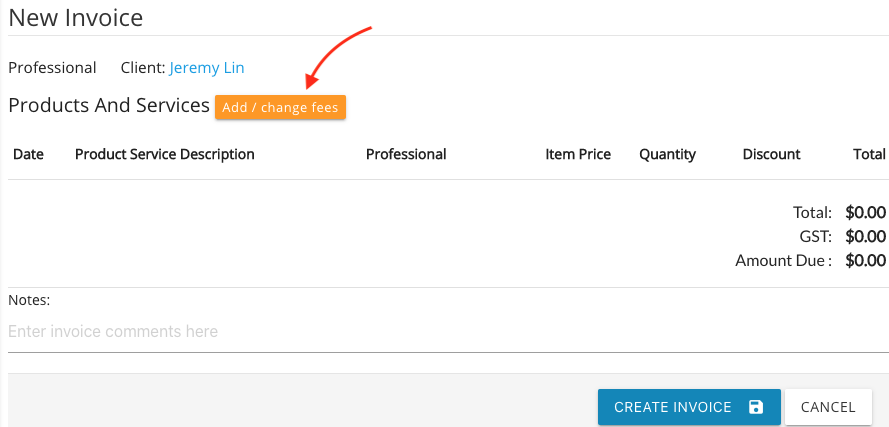Click the New Invoice page heading
The height and width of the screenshot is (427, 889).
(x=75, y=18)
